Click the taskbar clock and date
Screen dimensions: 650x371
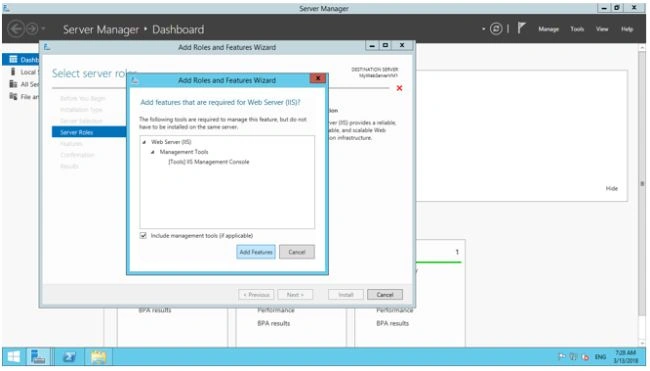click(x=626, y=357)
